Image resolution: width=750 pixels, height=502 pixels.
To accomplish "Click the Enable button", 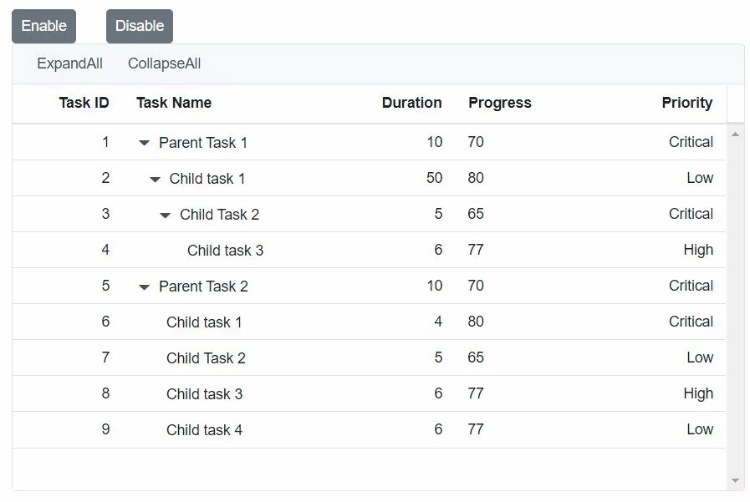I will 44,26.
